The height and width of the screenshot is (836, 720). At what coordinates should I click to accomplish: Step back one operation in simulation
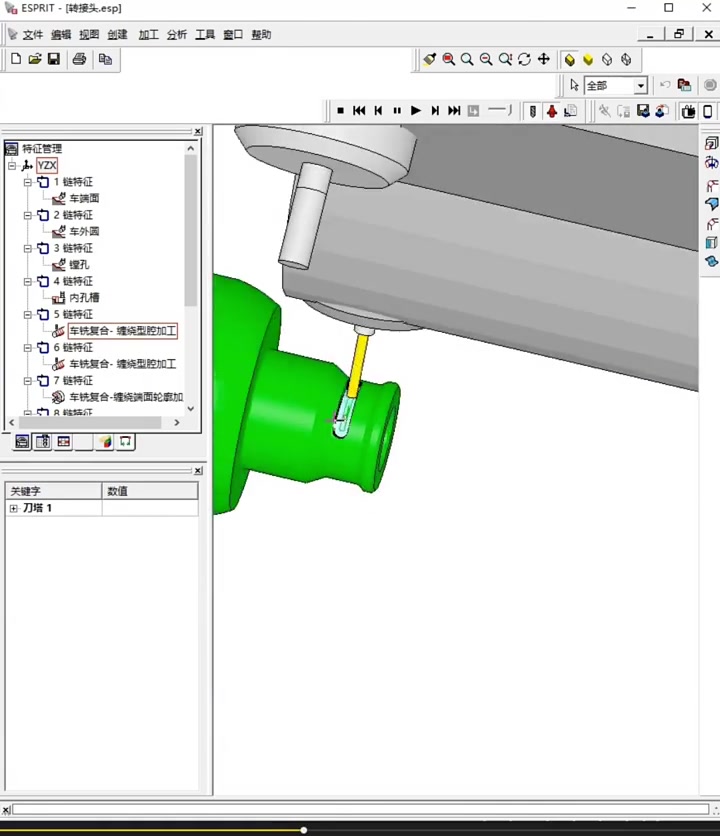[x=378, y=111]
